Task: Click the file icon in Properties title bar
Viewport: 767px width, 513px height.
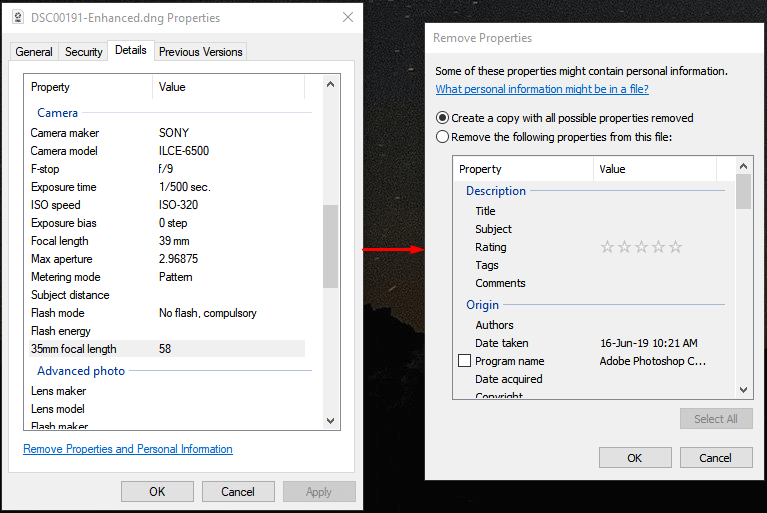Action: (18, 18)
